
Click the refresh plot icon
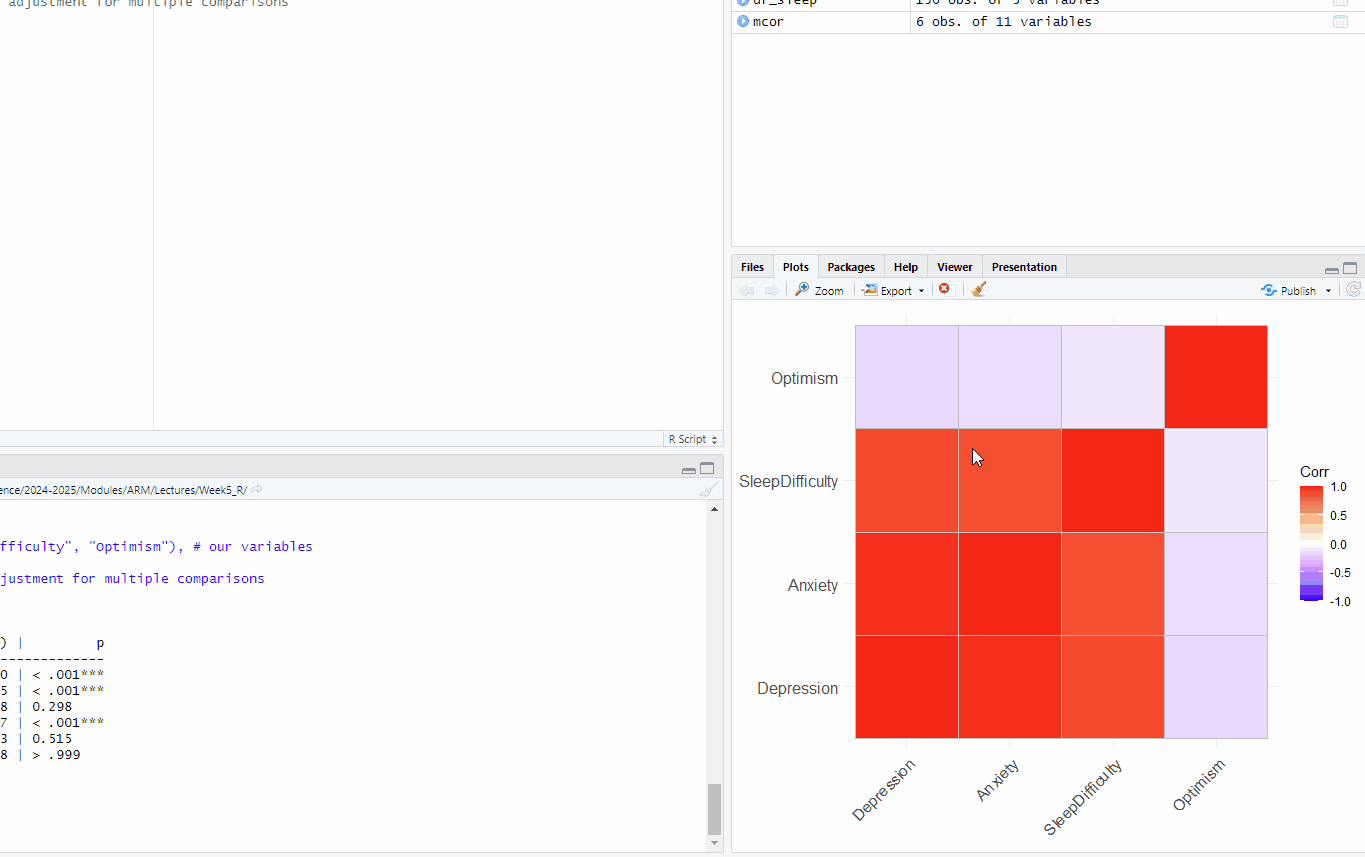(1353, 290)
